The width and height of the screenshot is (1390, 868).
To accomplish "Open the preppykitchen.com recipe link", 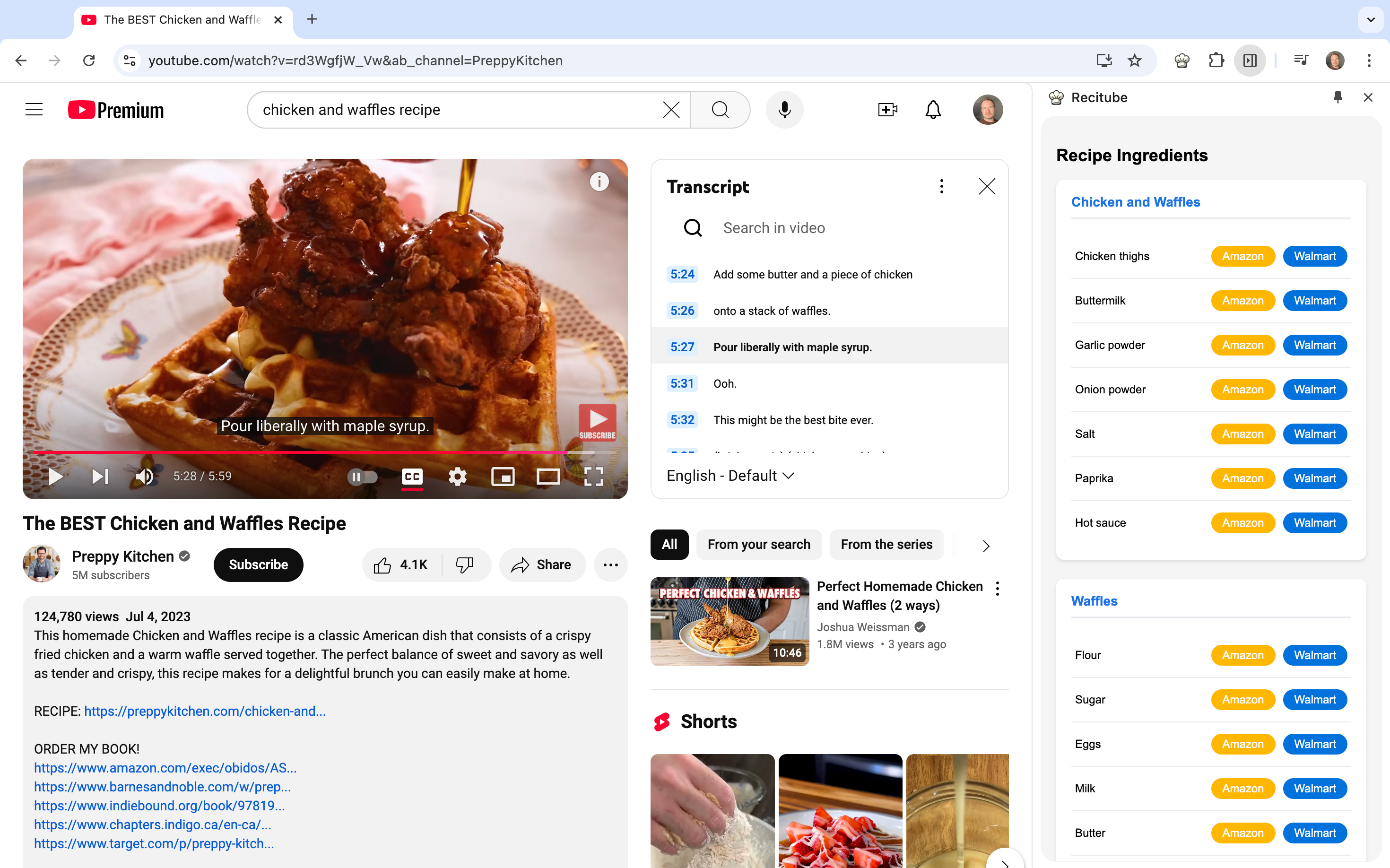I will tap(204, 711).
